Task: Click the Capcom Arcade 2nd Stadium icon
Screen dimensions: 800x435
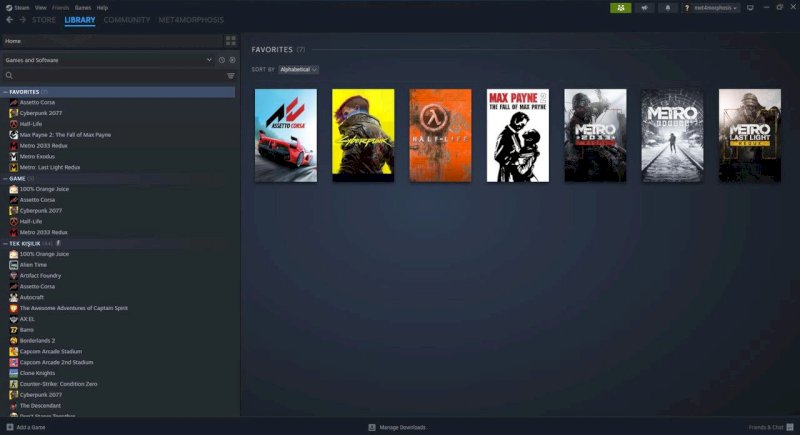Action: click(14, 363)
